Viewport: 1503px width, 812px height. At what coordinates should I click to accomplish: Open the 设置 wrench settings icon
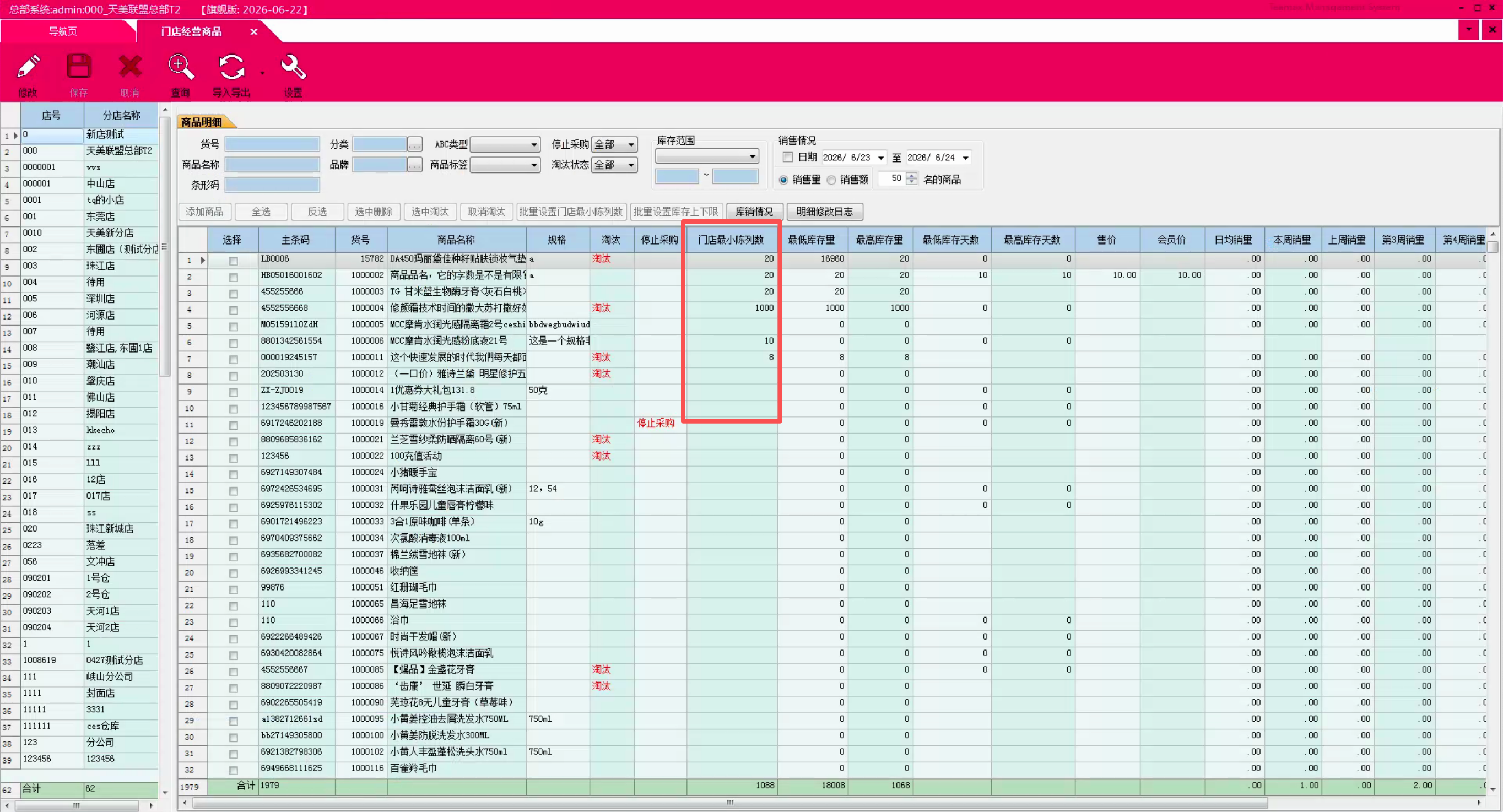[x=293, y=67]
